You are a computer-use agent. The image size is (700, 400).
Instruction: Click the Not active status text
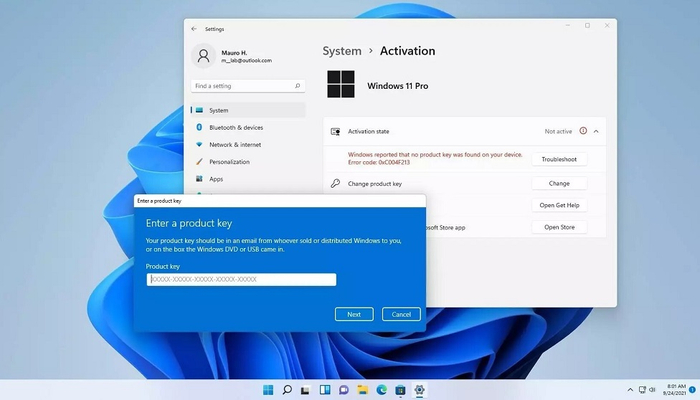tap(558, 131)
